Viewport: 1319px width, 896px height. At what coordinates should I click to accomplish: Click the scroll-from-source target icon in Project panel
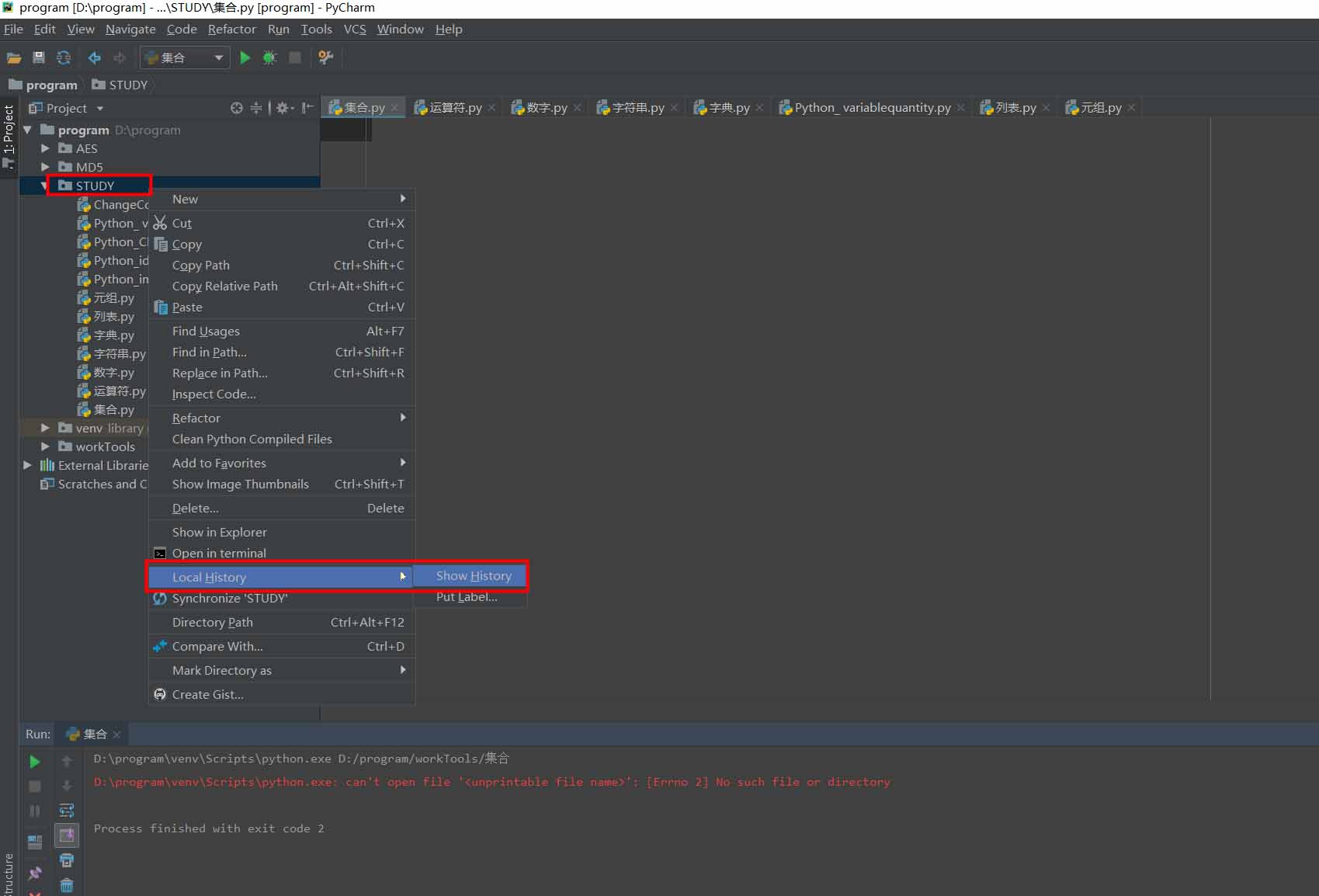pos(236,108)
